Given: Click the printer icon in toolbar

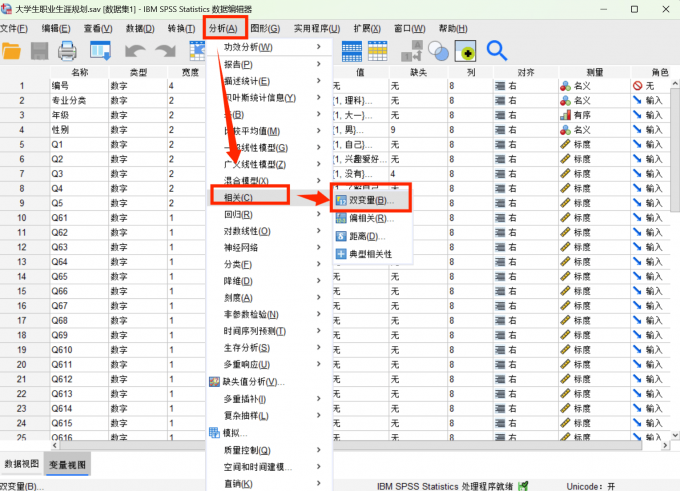Looking at the screenshot, I should point(67,51).
